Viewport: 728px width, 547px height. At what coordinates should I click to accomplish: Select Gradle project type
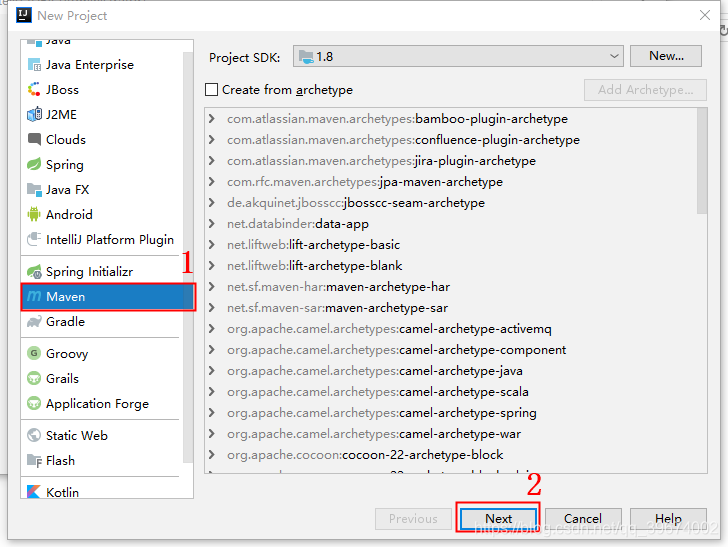tap(102, 321)
